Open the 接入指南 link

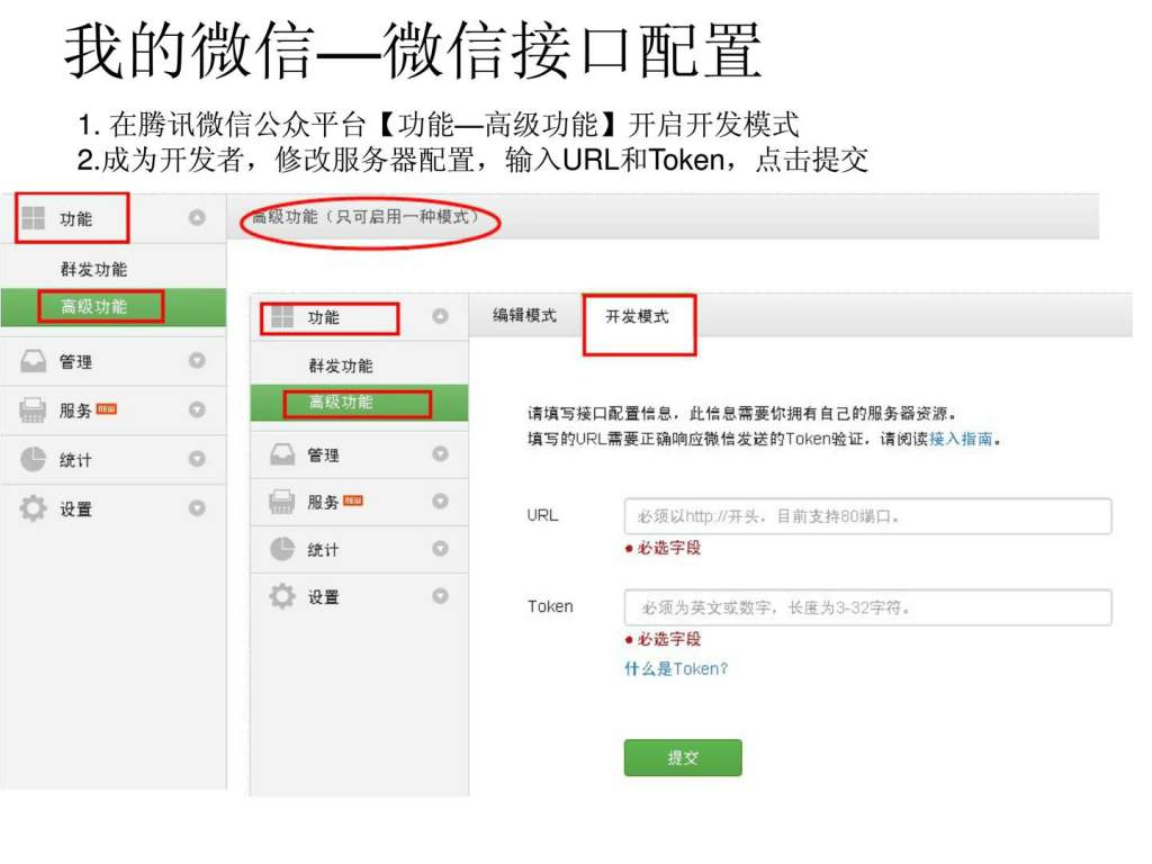point(961,439)
